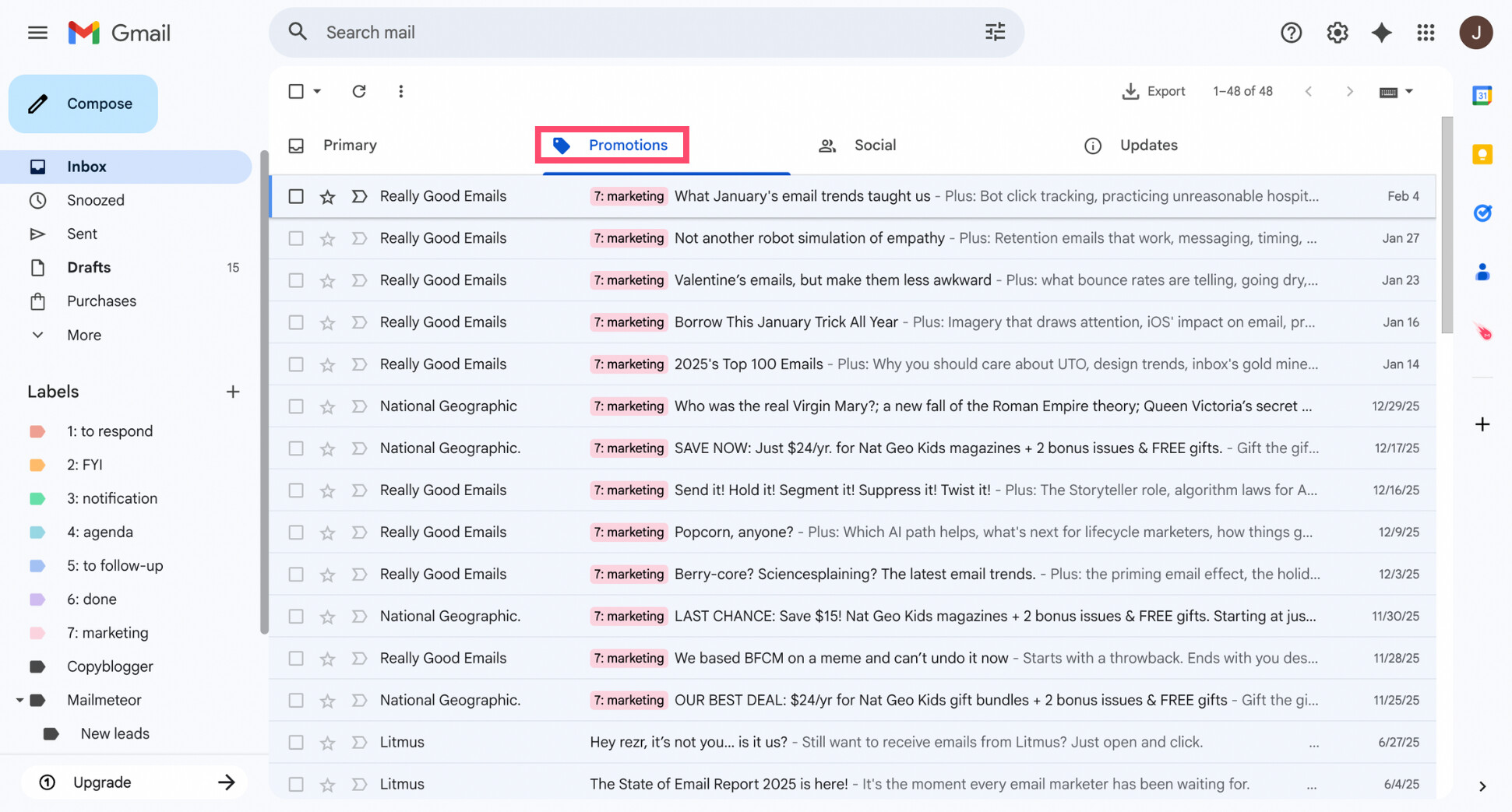Click the color dot beside '1: to respond'
Image resolution: width=1512 pixels, height=812 pixels.
pyautogui.click(x=37, y=431)
